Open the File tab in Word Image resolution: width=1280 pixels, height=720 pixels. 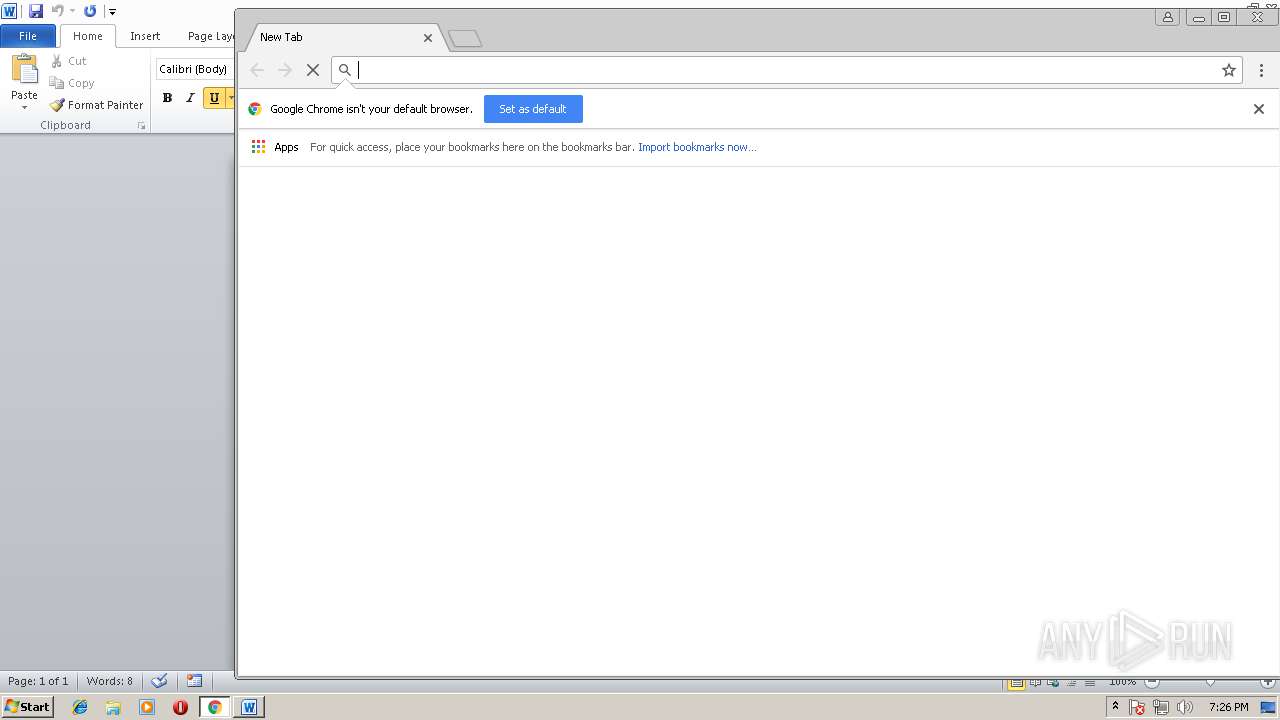point(28,36)
